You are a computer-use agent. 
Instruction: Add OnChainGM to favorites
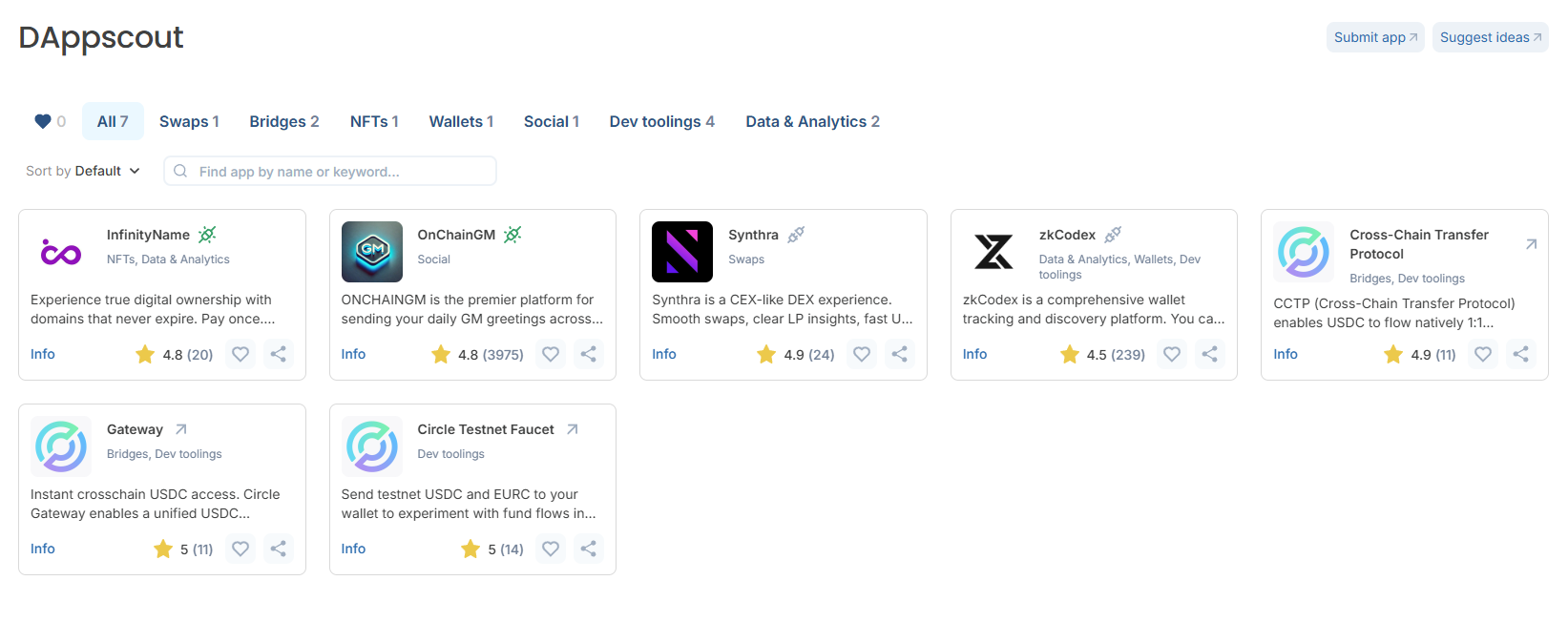[551, 354]
